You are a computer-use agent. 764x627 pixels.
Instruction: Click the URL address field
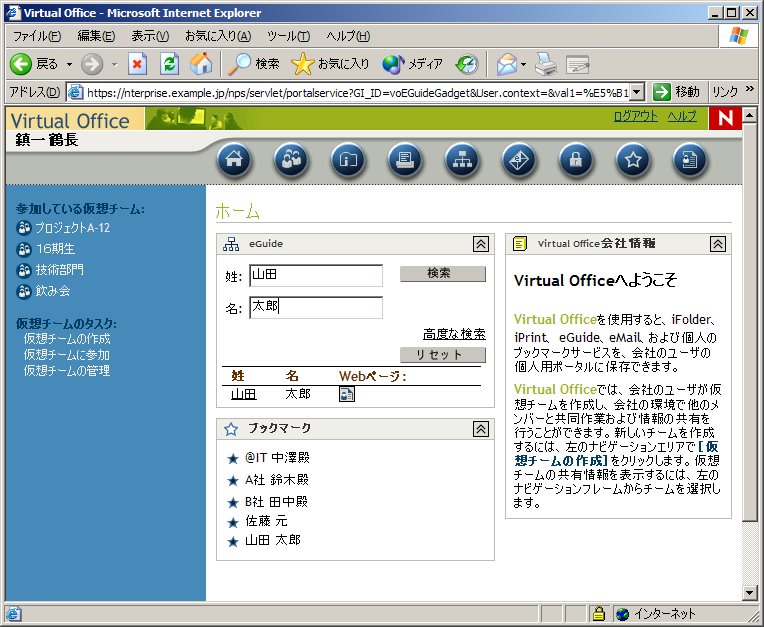click(x=358, y=92)
